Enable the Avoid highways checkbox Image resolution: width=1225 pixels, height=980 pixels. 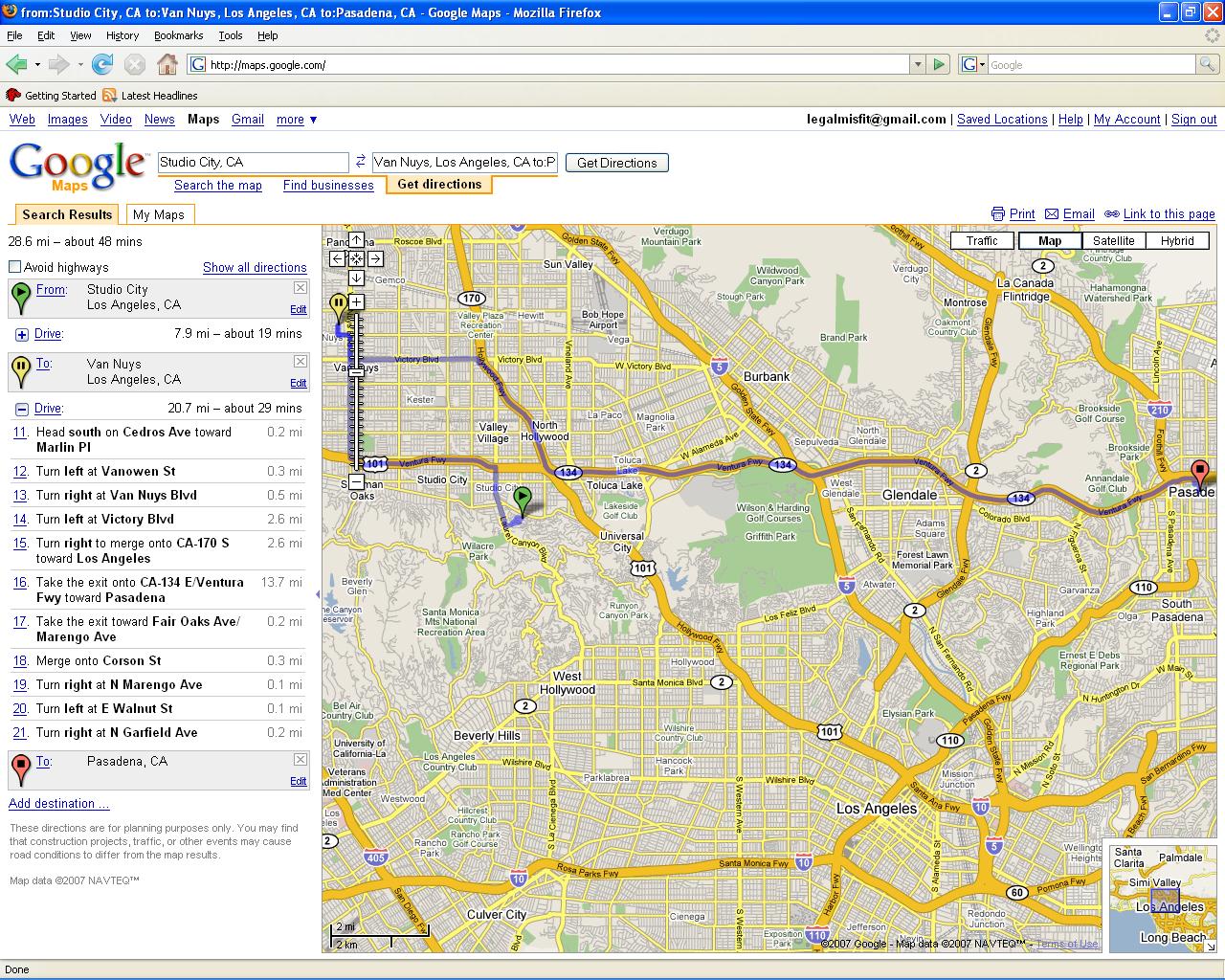pyautogui.click(x=14, y=267)
